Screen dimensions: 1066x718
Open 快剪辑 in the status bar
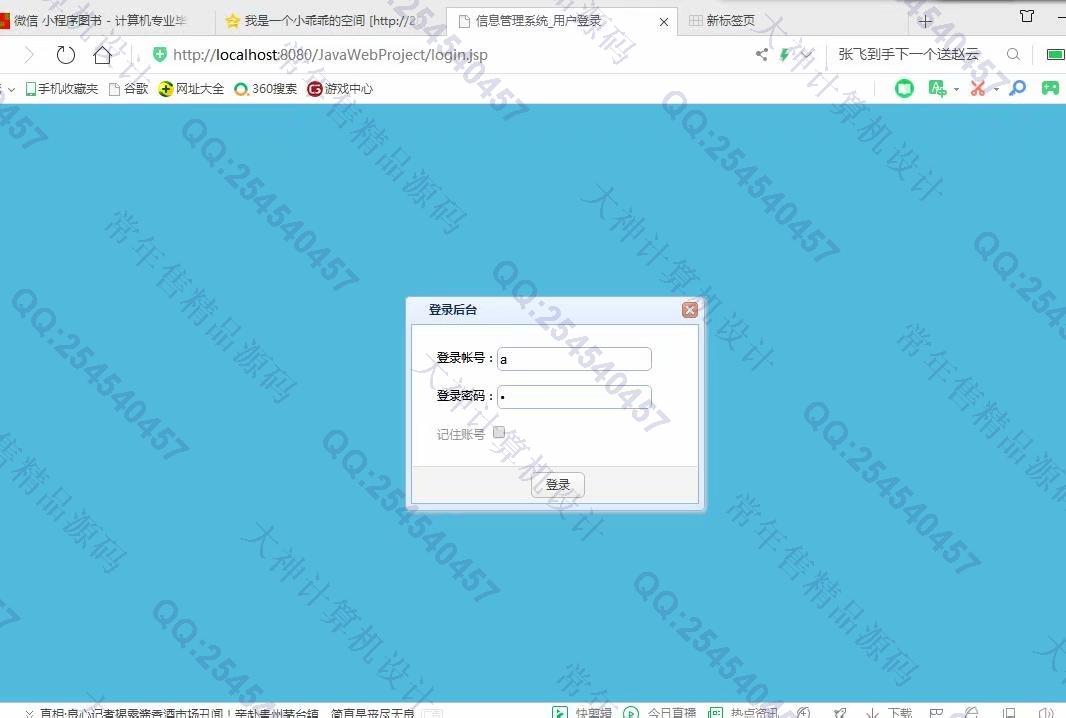pos(582,713)
